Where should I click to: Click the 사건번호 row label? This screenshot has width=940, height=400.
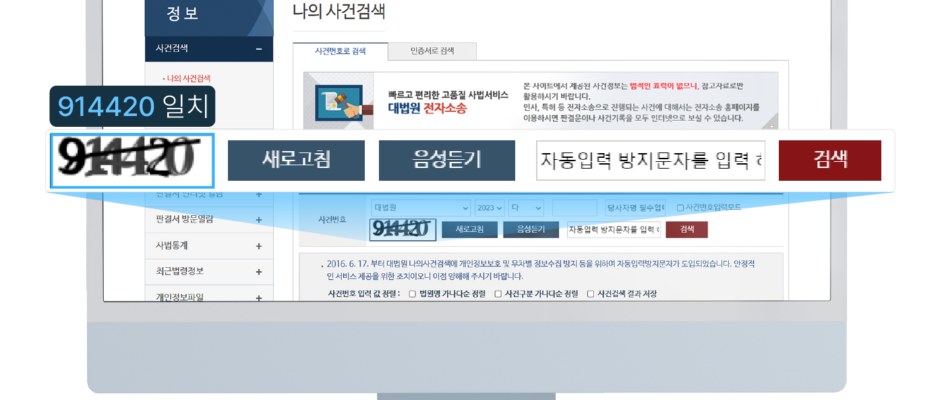(x=333, y=219)
